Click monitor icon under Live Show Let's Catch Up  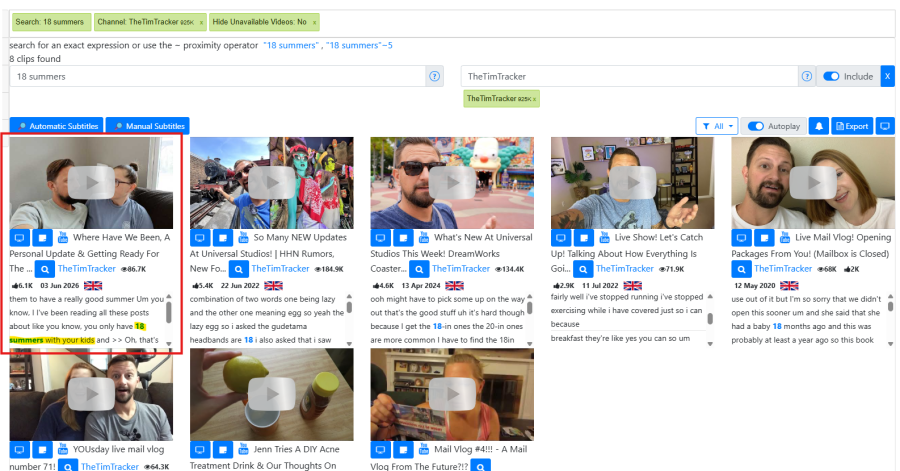click(561, 238)
